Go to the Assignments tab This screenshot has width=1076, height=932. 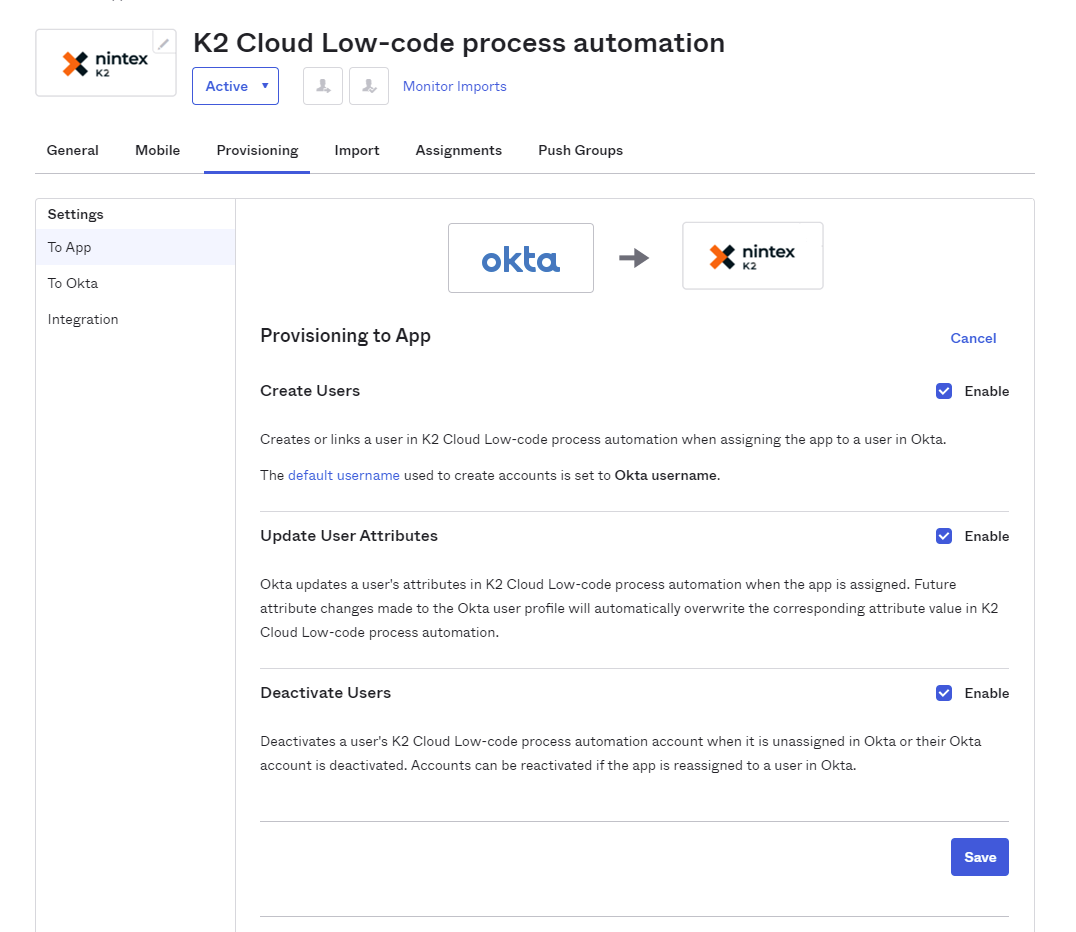459,151
